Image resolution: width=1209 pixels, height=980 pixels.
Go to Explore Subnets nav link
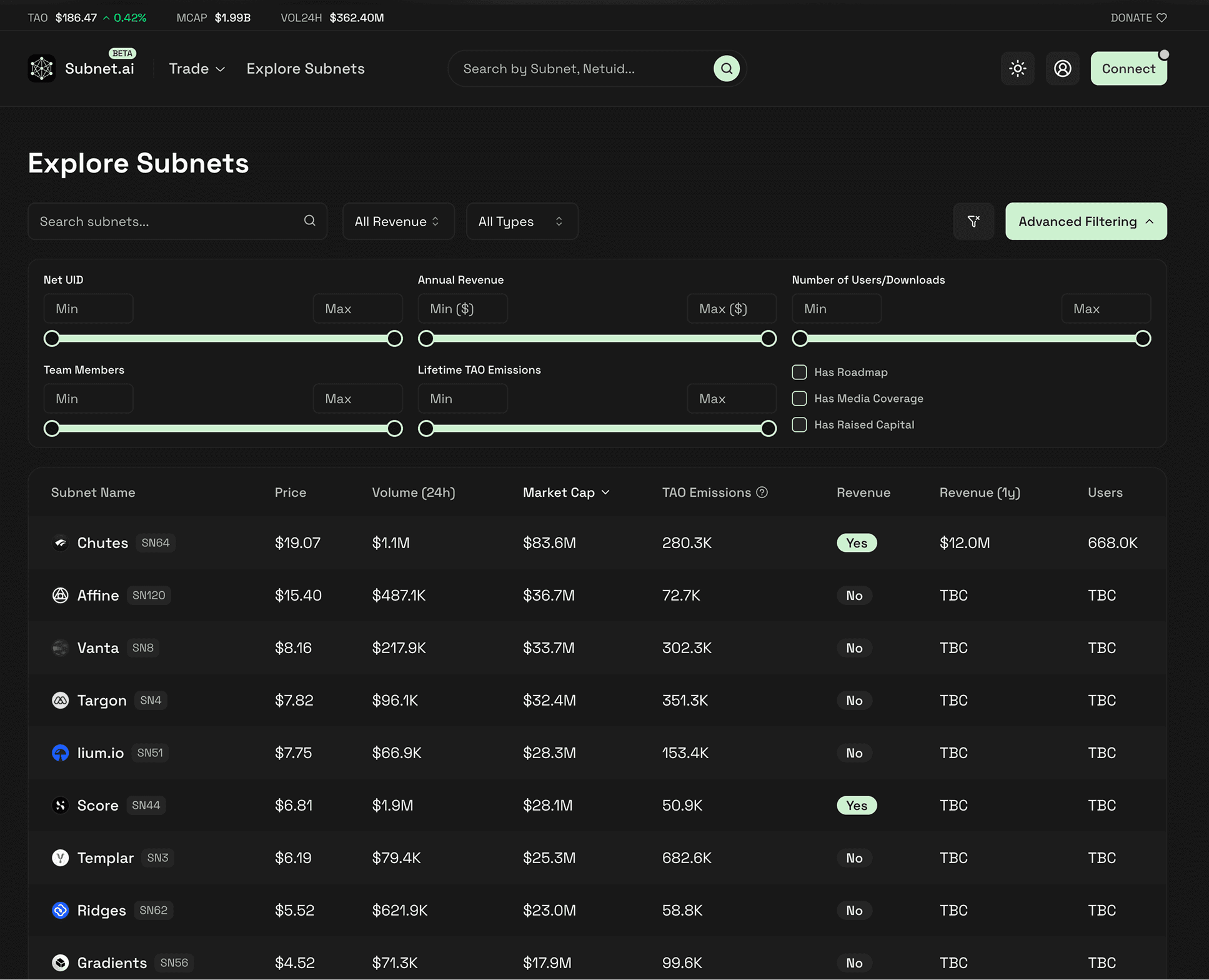[x=305, y=69]
